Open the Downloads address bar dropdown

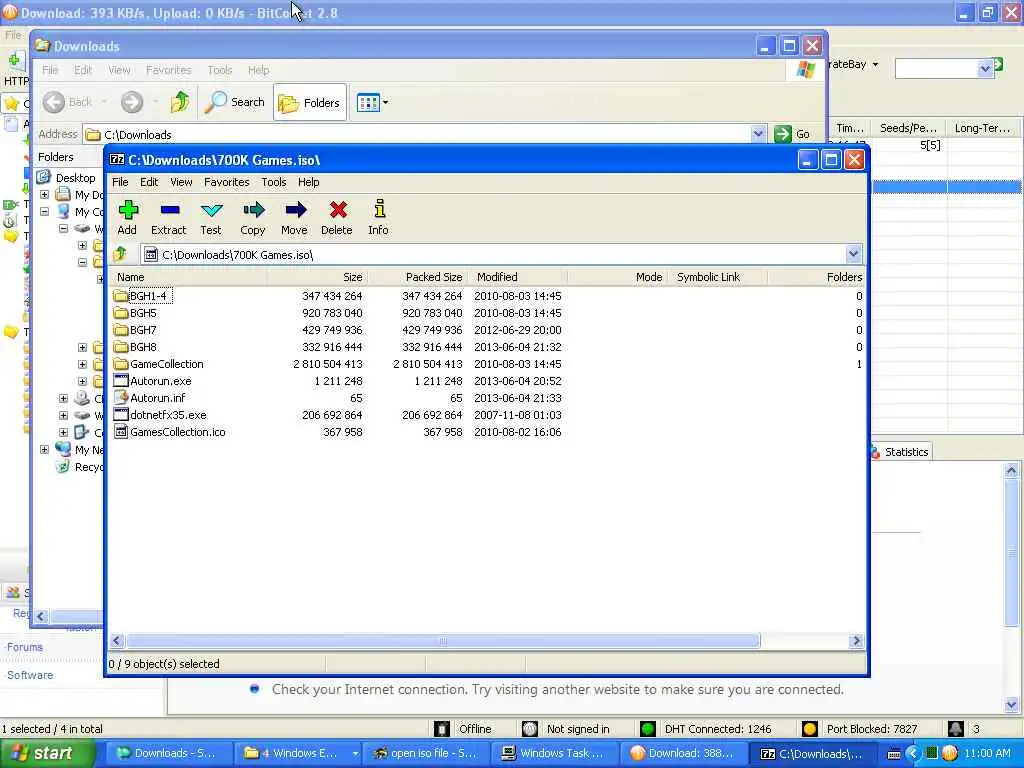point(758,134)
